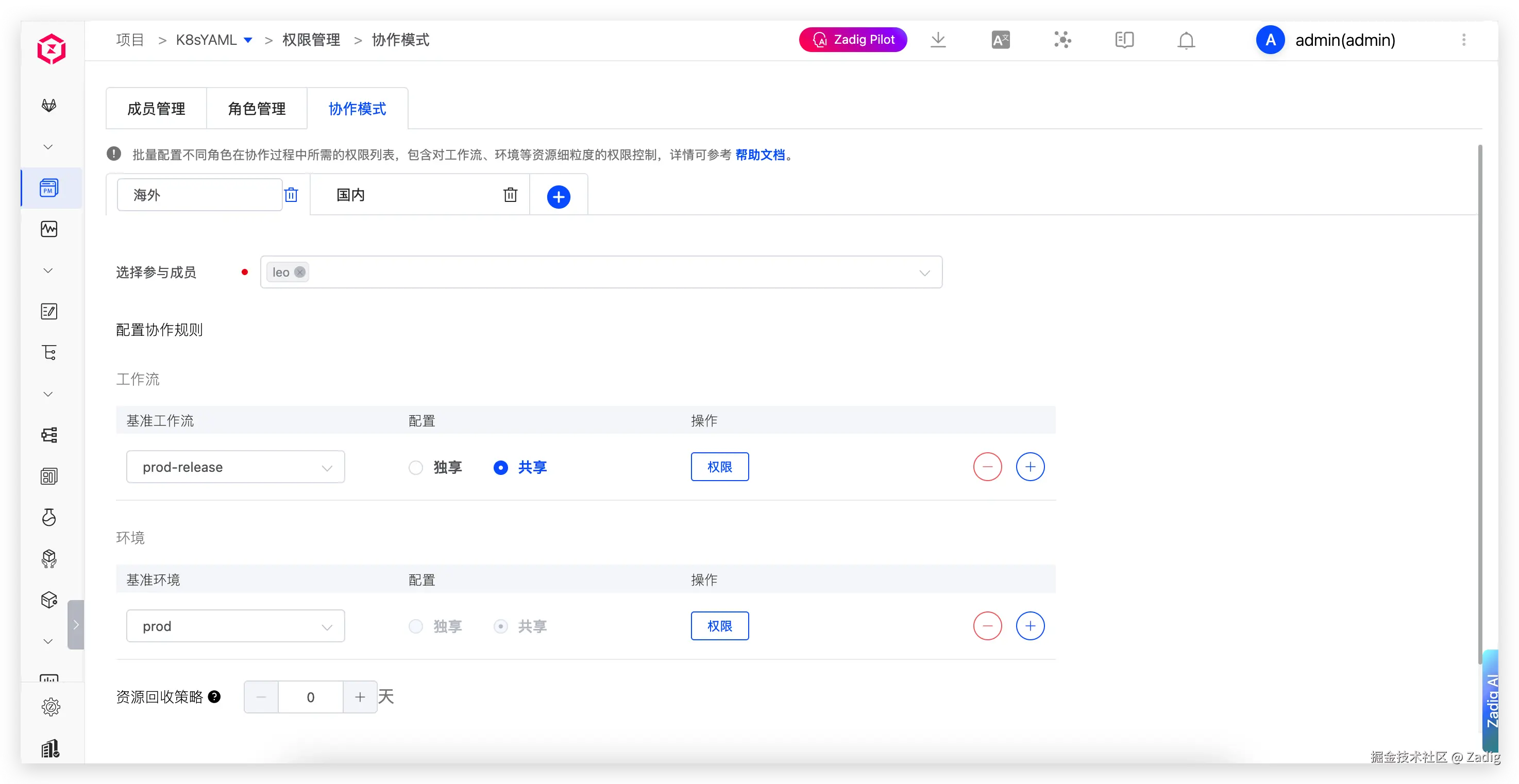Select 共享 radio for prod-release workflow

(x=501, y=467)
